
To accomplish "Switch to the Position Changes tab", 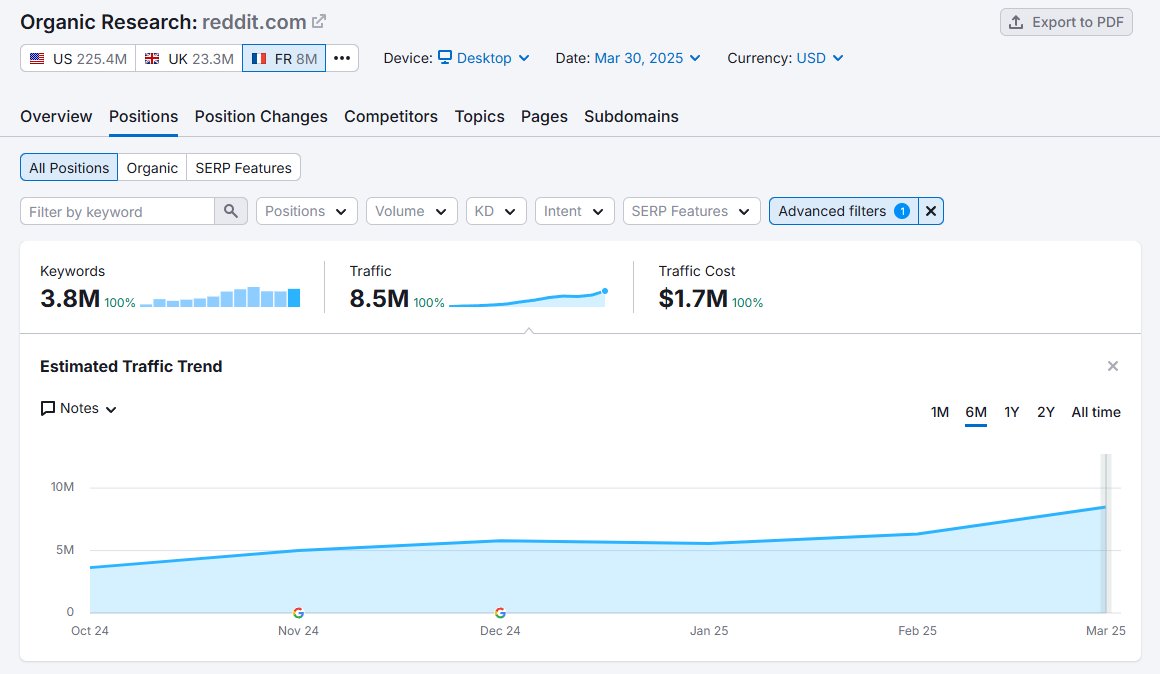I will 261,116.
